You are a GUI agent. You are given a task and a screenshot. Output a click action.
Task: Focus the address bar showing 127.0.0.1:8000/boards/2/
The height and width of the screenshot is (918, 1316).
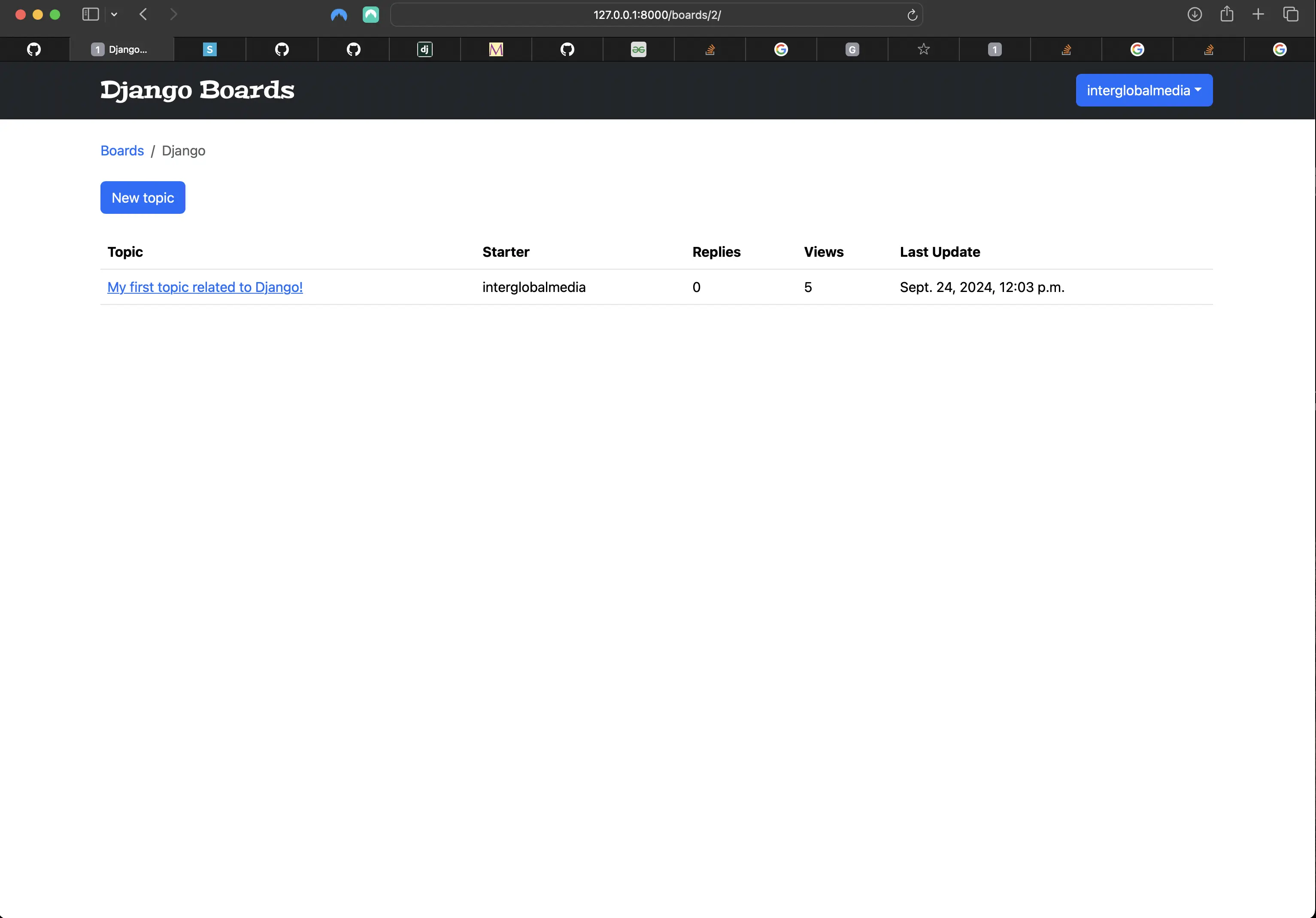pos(657,15)
